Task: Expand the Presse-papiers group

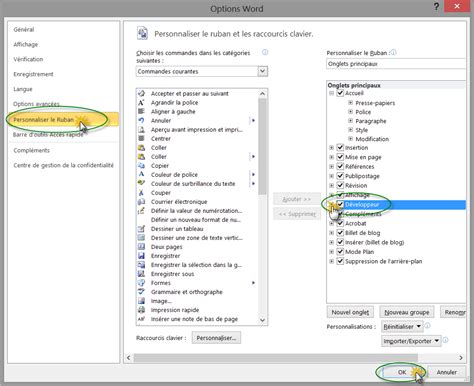Action: pyautogui.click(x=350, y=103)
